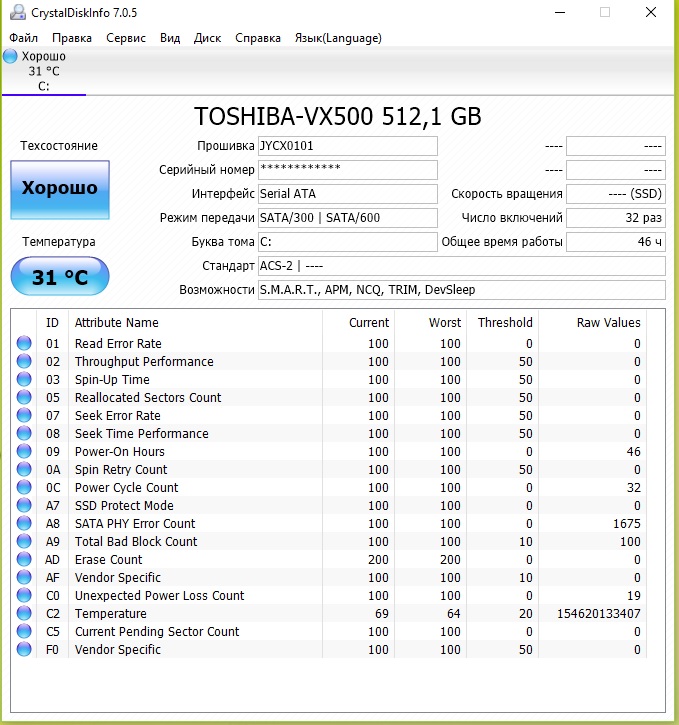The width and height of the screenshot is (679, 725).
Task: Click the status orb for Erase Count
Action: click(24, 559)
